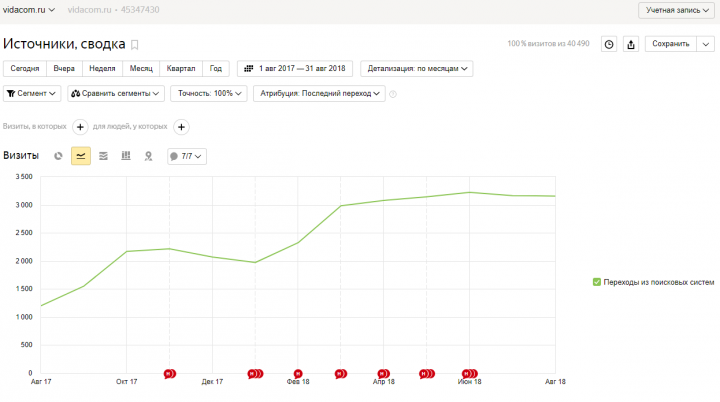Click the export/share icon
The image size is (720, 402).
coord(631,44)
